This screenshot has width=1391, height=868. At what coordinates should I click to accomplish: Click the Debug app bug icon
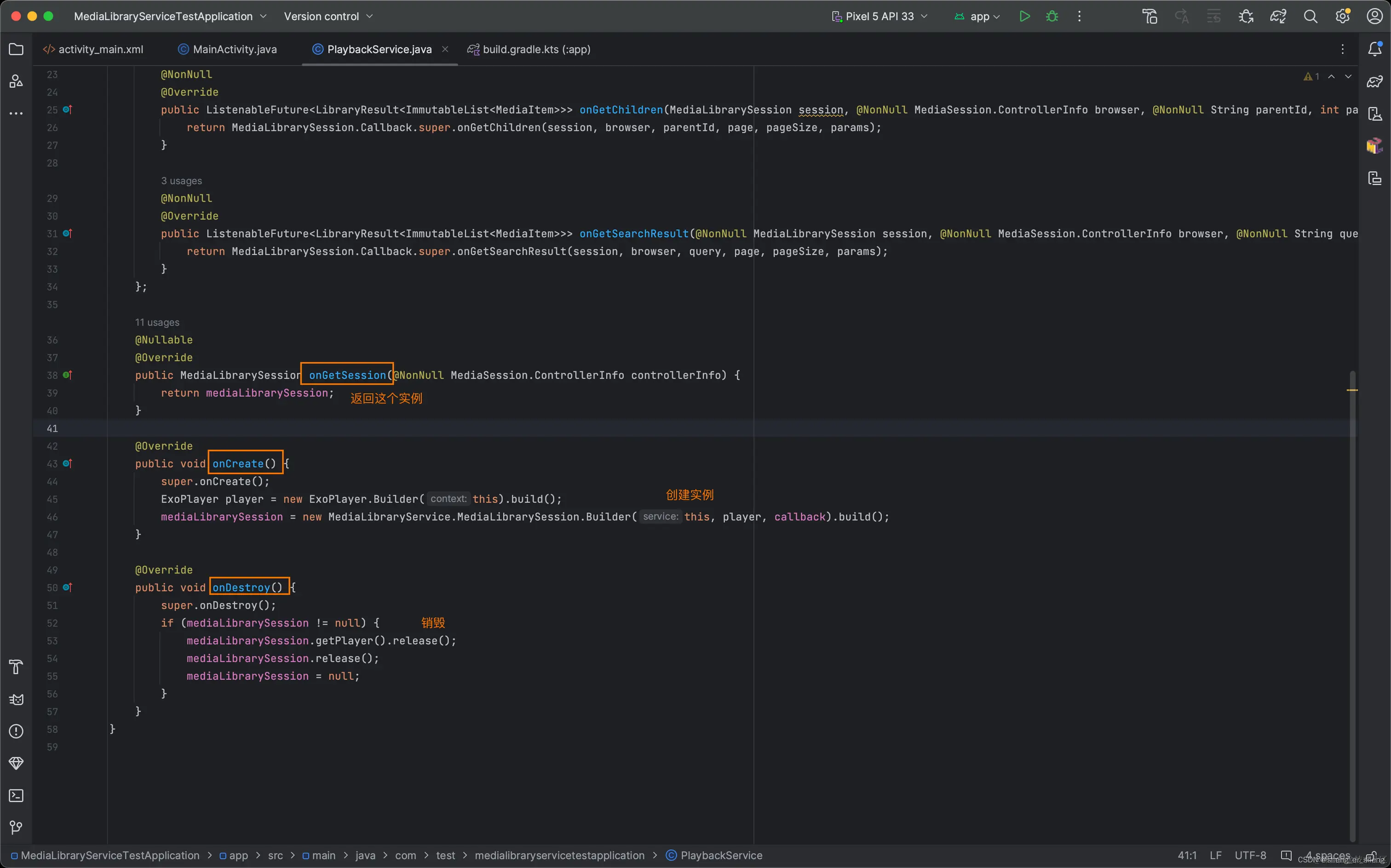1052,16
